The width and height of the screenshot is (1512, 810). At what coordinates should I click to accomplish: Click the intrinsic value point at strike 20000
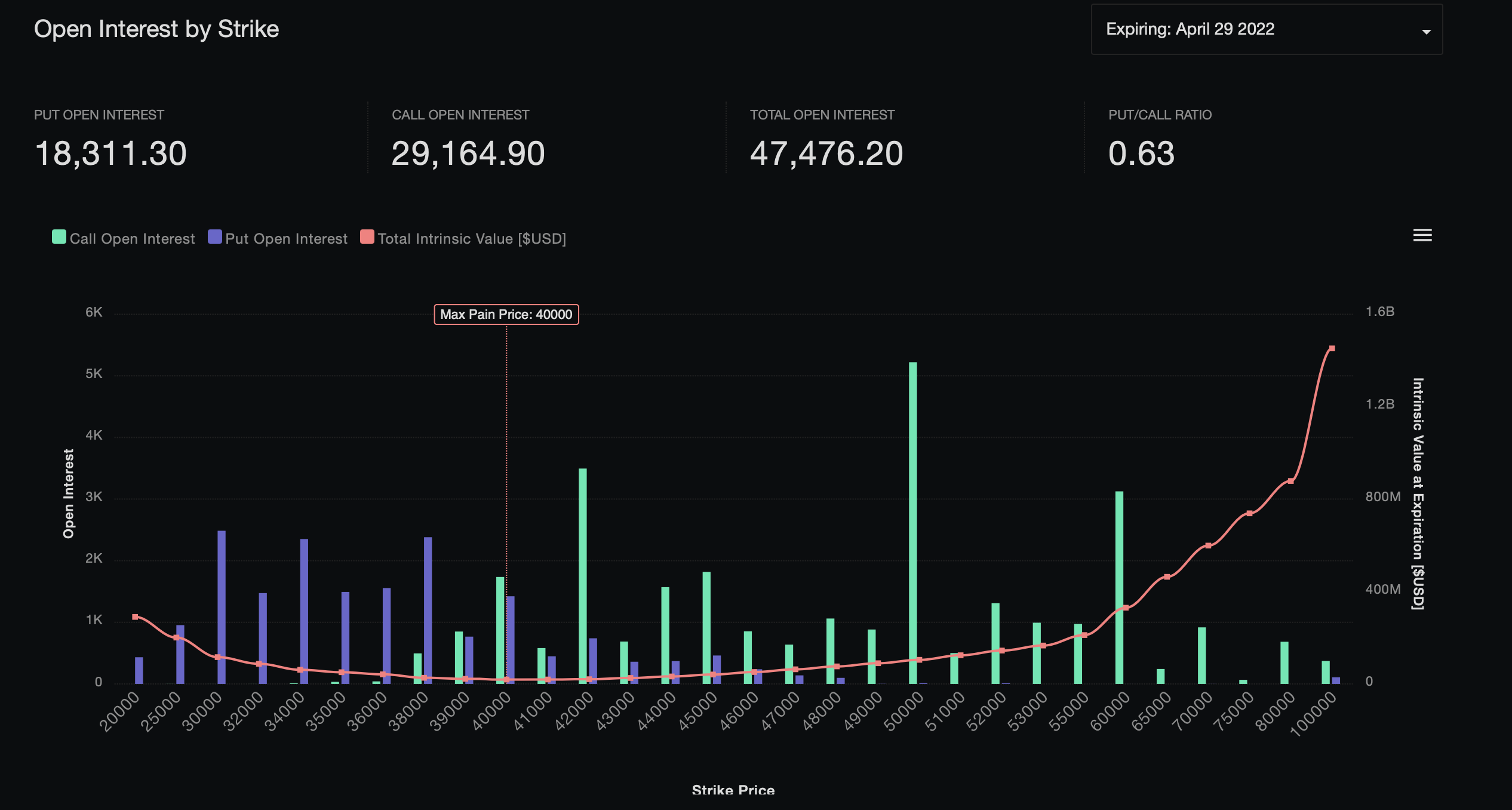[135, 616]
